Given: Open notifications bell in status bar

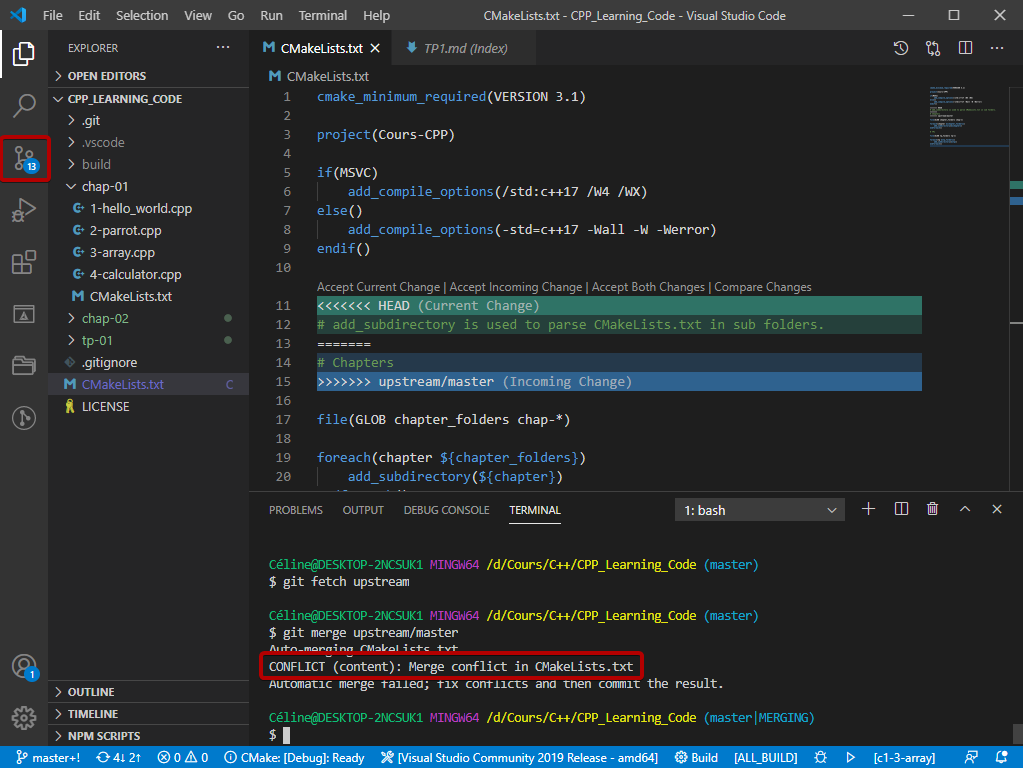Looking at the screenshot, I should (x=1001, y=758).
